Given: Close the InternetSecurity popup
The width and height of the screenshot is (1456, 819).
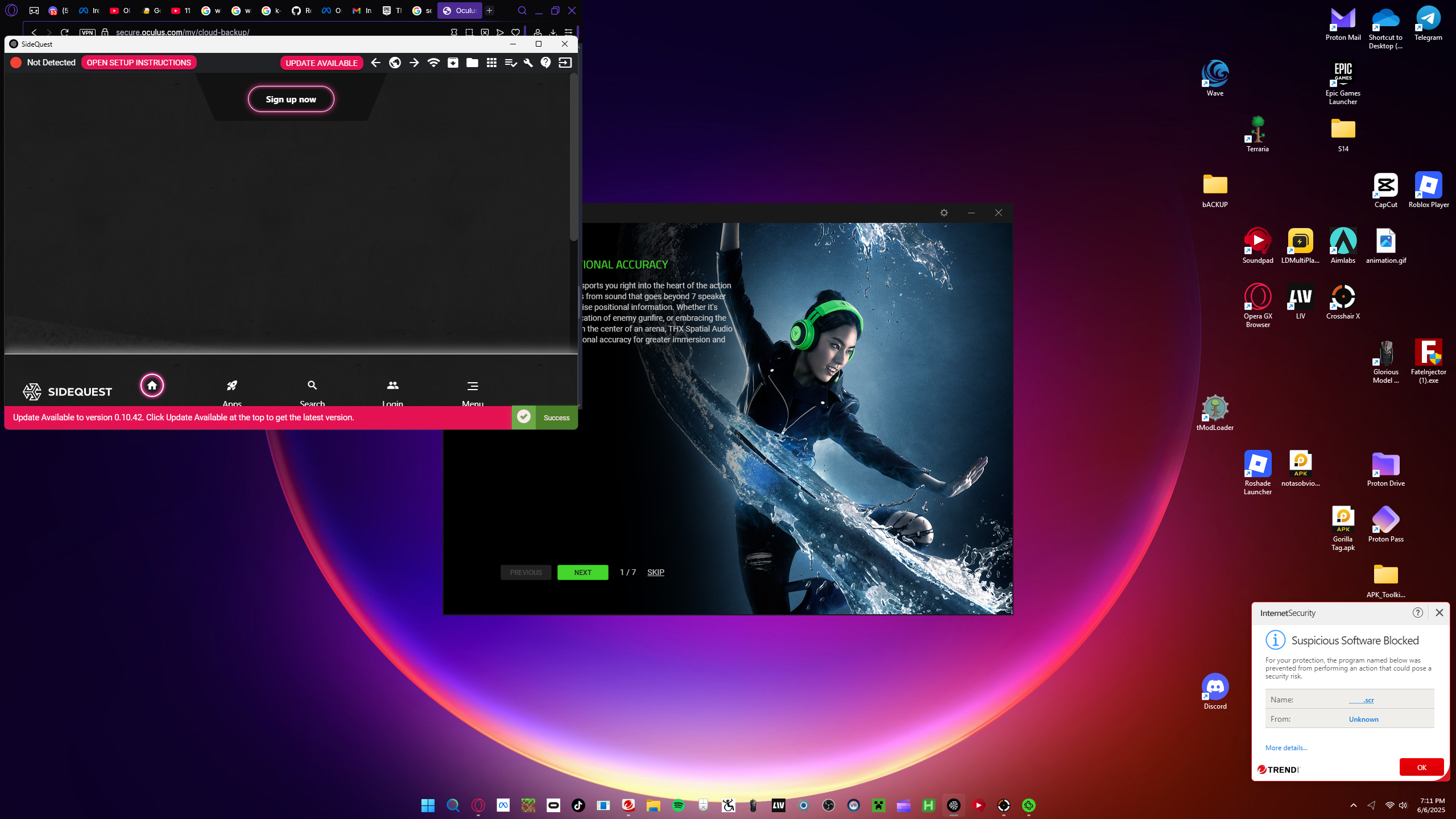Looking at the screenshot, I should point(1439,613).
